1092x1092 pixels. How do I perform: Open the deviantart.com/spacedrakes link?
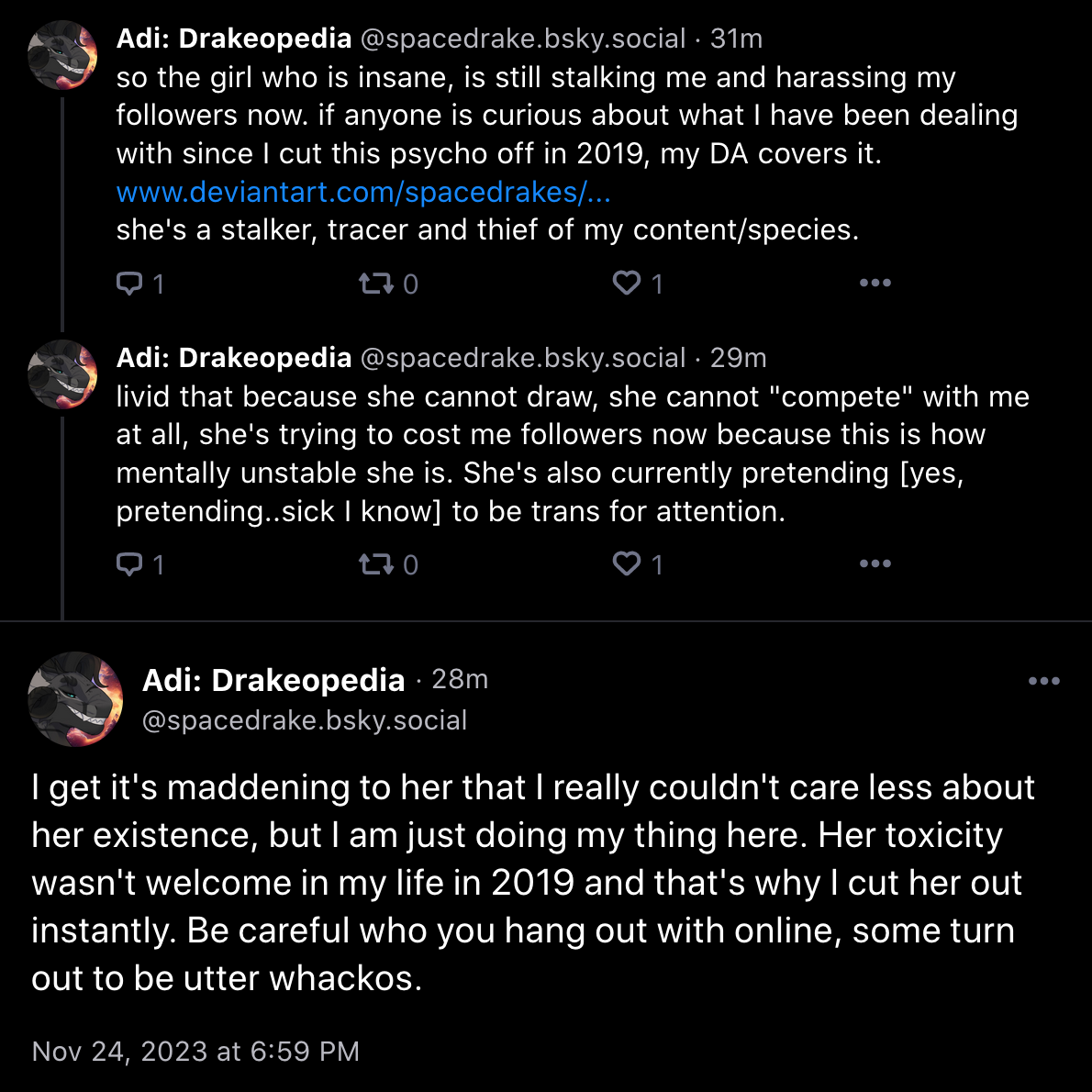[363, 192]
